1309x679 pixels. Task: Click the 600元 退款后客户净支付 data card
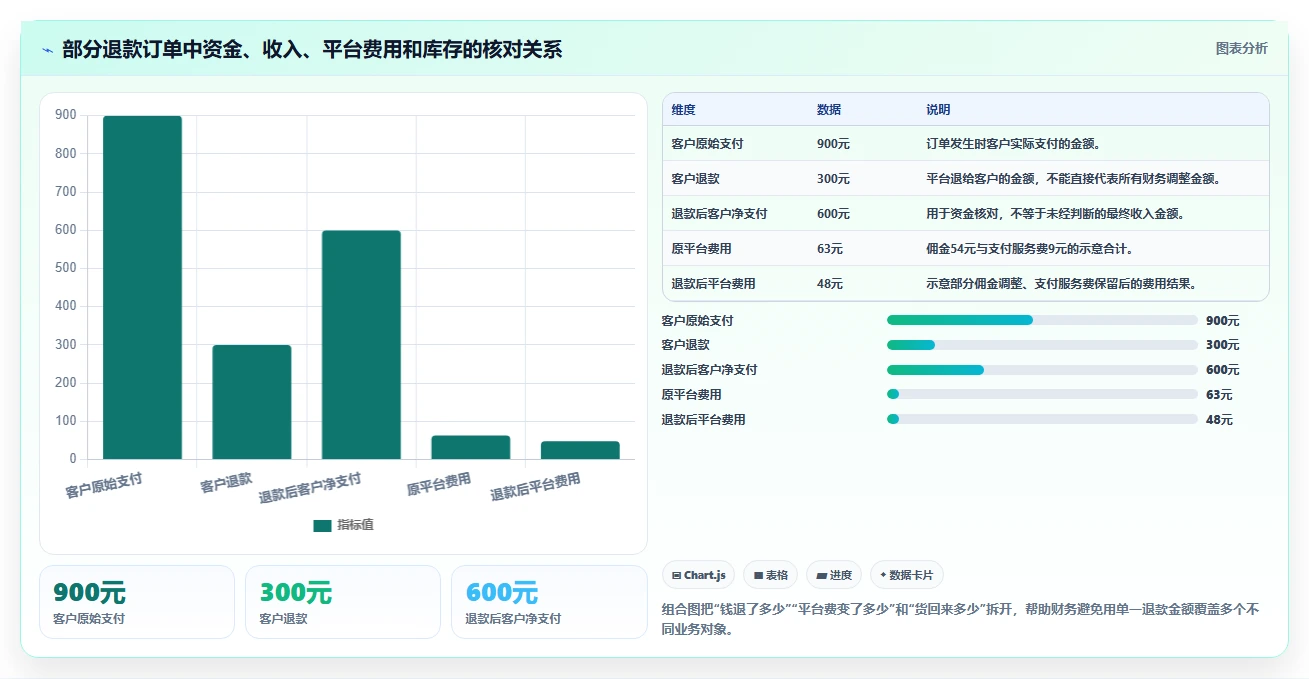pos(549,602)
